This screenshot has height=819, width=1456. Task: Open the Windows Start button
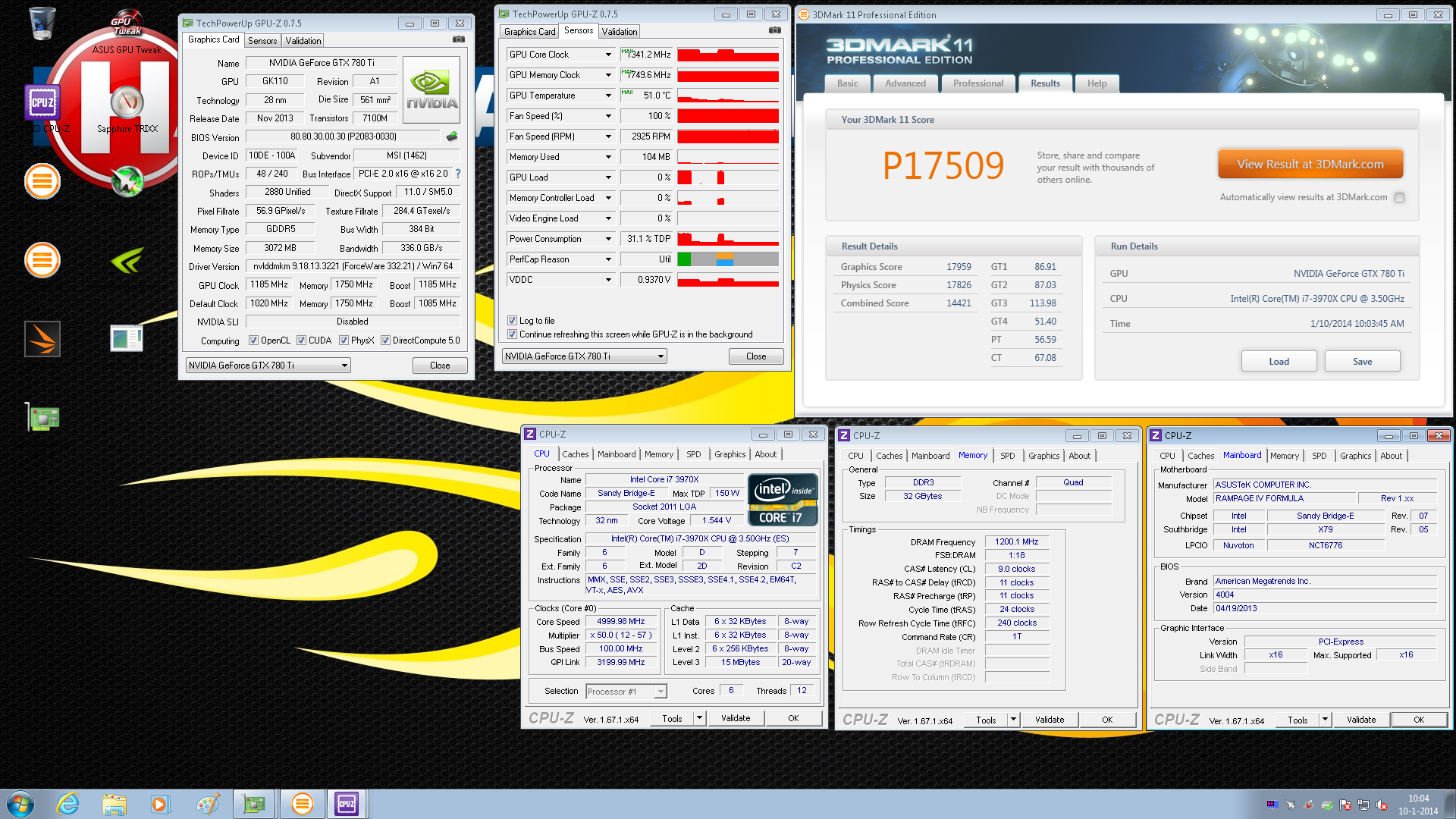[20, 804]
